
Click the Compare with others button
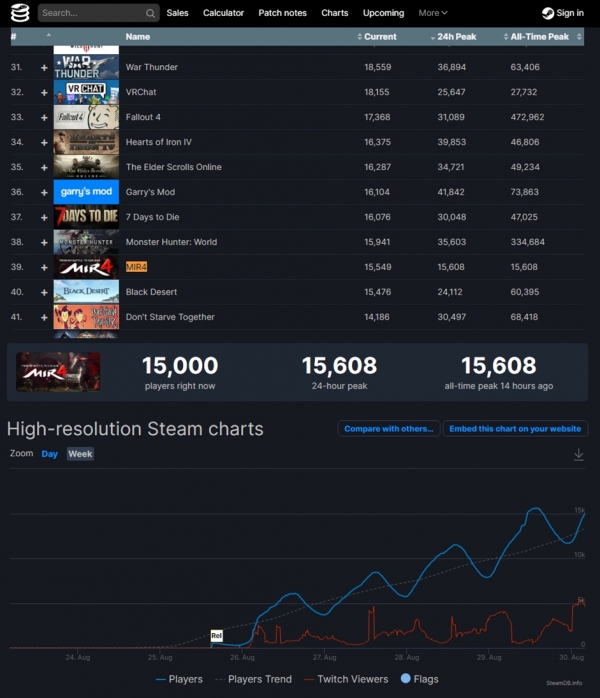(x=388, y=428)
